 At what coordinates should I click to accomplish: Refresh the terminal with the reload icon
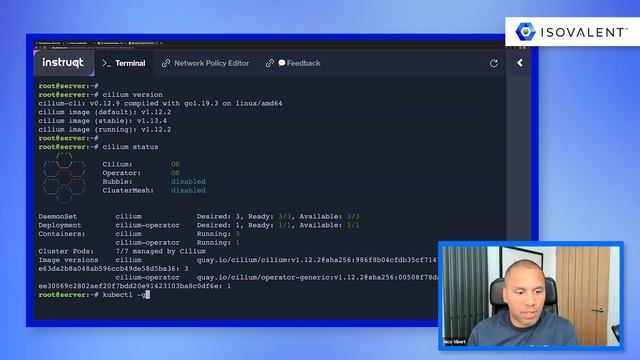493,63
